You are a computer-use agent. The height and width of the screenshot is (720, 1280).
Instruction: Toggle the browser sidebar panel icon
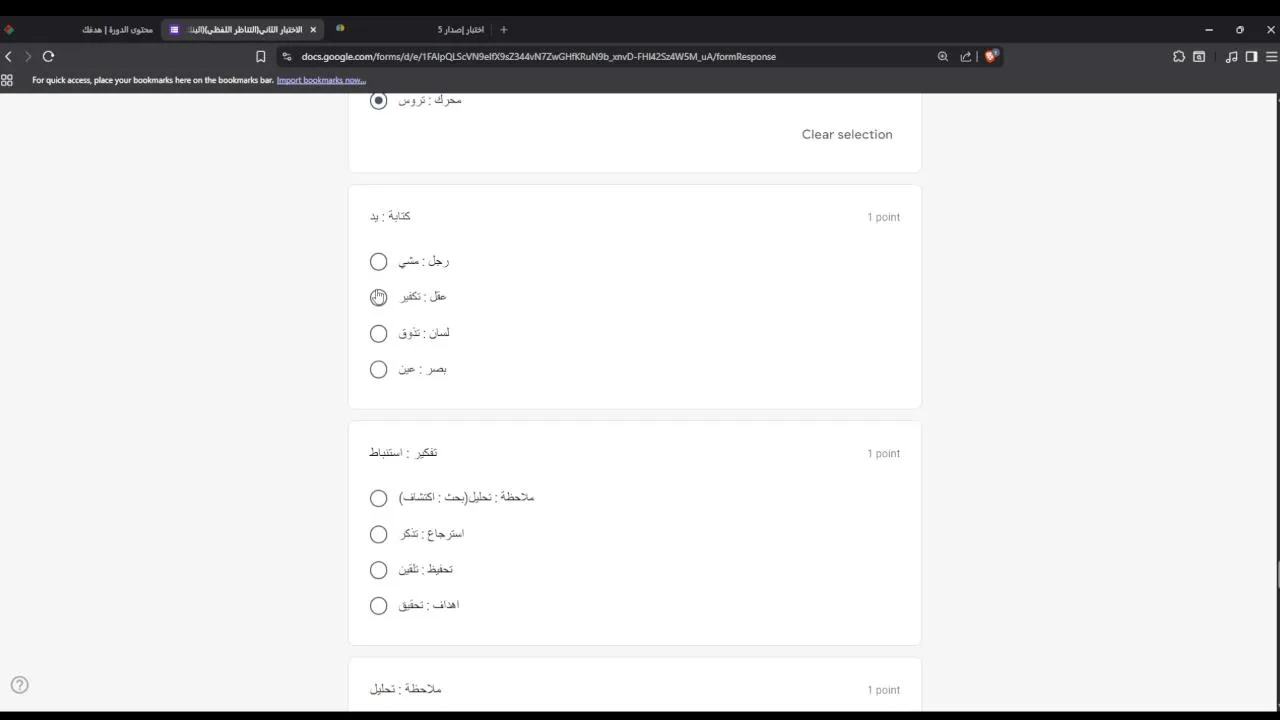1251,57
